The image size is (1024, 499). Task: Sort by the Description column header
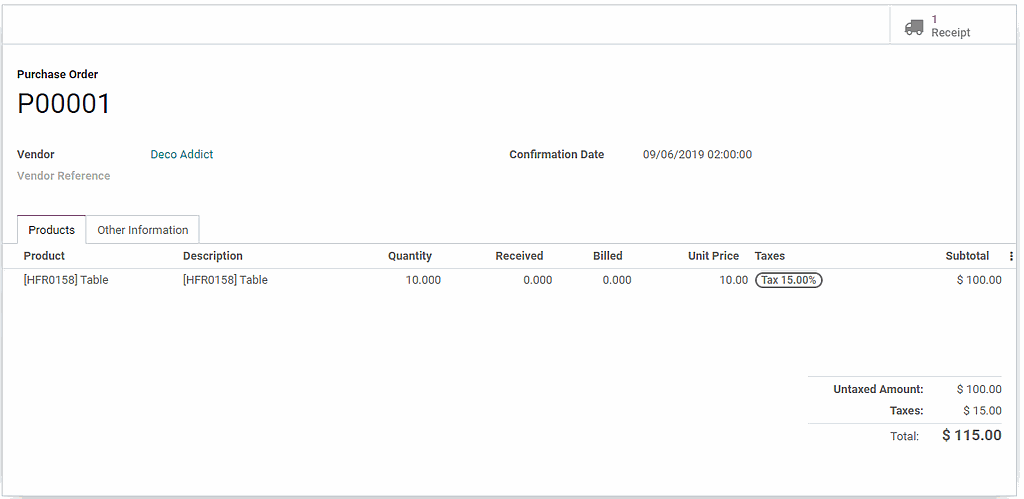[x=213, y=256]
